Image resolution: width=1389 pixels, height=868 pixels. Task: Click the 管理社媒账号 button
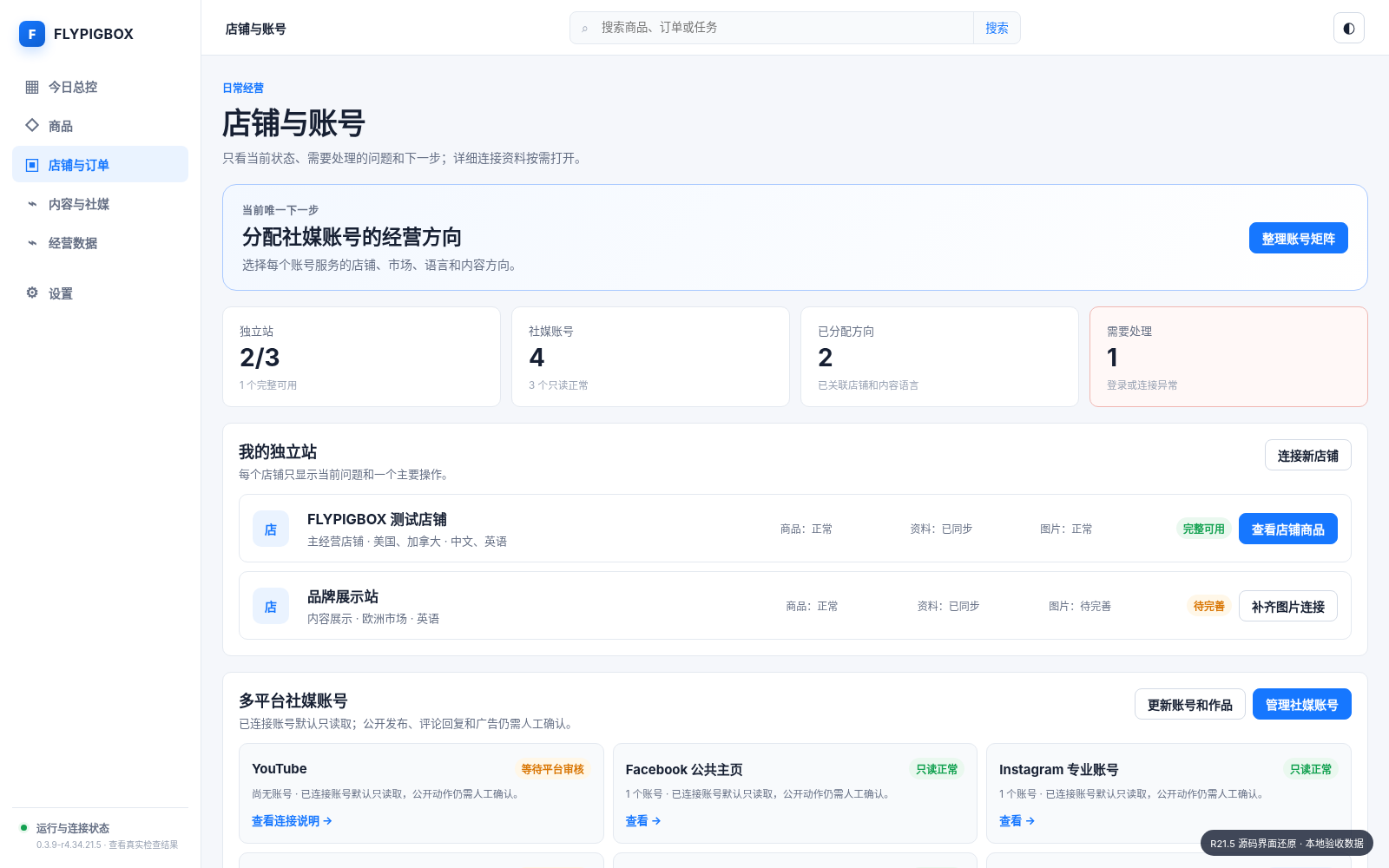tap(1302, 704)
